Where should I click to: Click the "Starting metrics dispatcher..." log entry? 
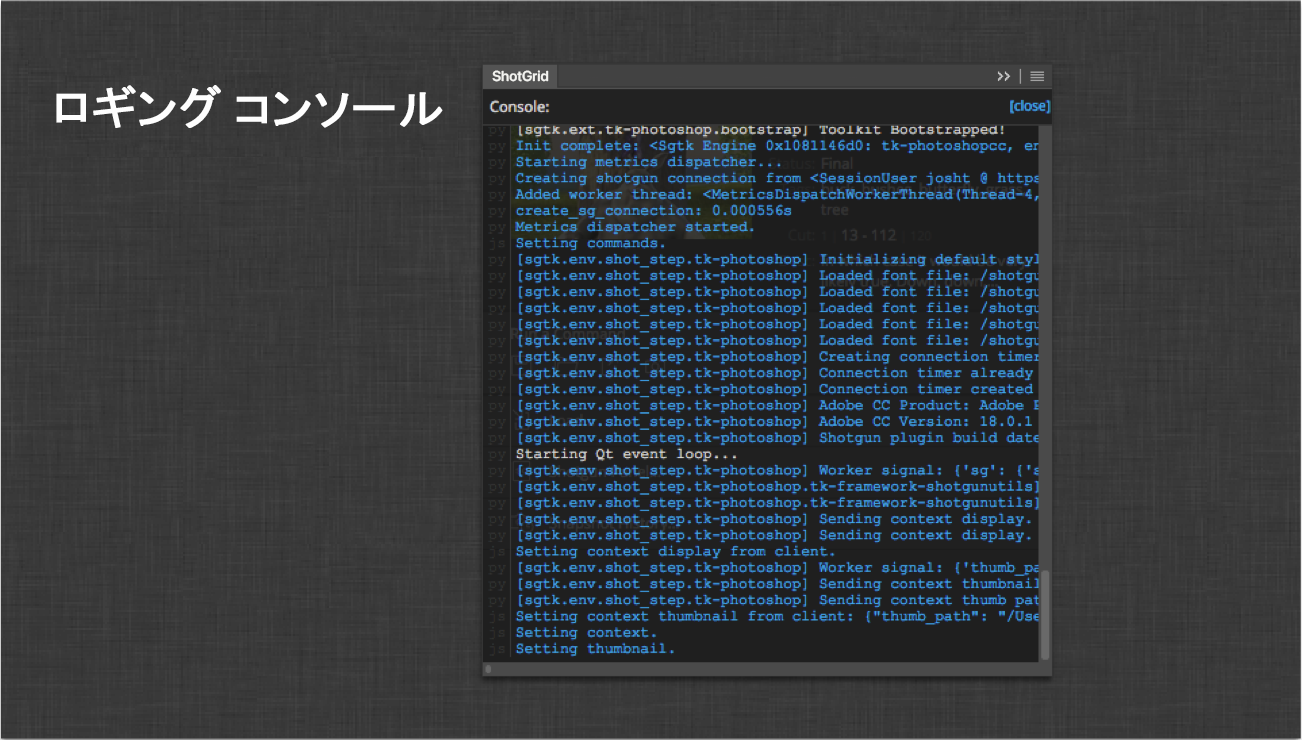pyautogui.click(x=649, y=162)
